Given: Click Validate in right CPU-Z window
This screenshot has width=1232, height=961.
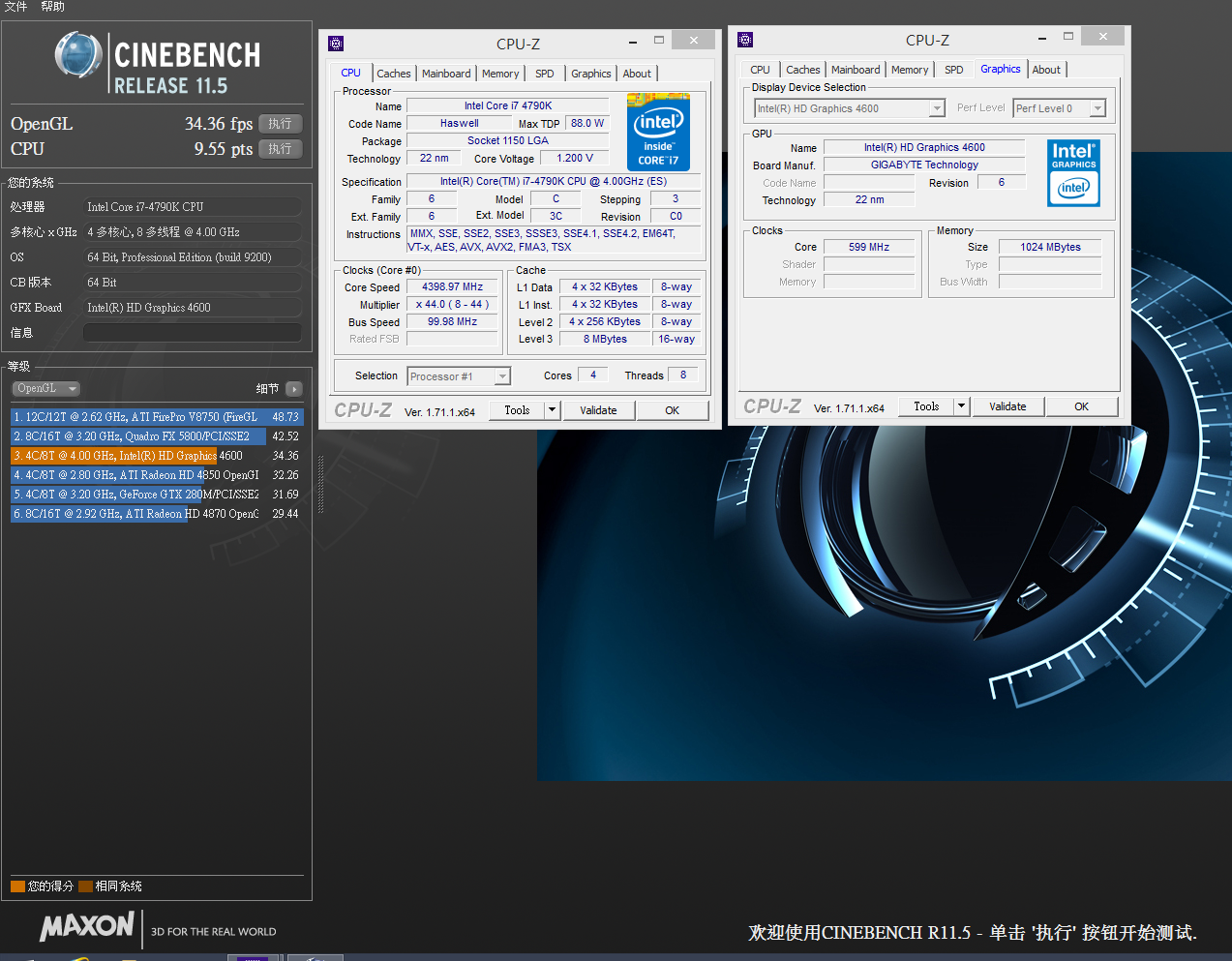Looking at the screenshot, I should 1007,406.
